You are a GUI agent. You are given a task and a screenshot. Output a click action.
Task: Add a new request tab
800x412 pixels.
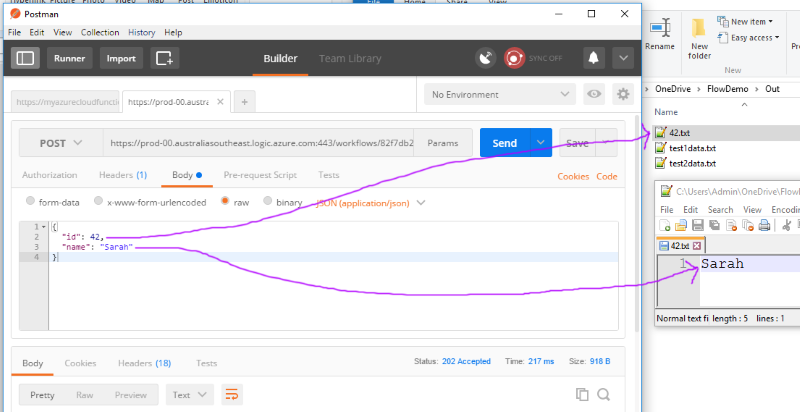[244, 102]
